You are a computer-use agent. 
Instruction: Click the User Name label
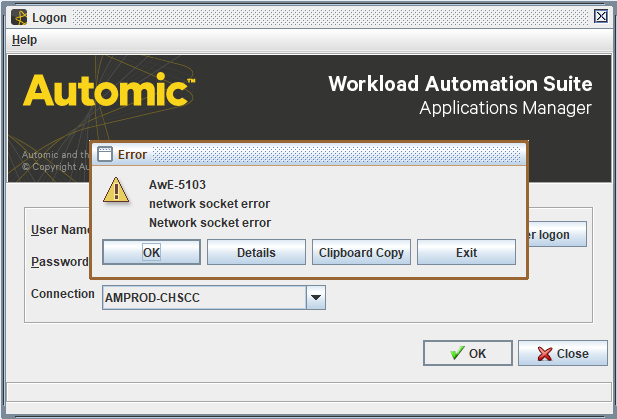click(x=60, y=230)
